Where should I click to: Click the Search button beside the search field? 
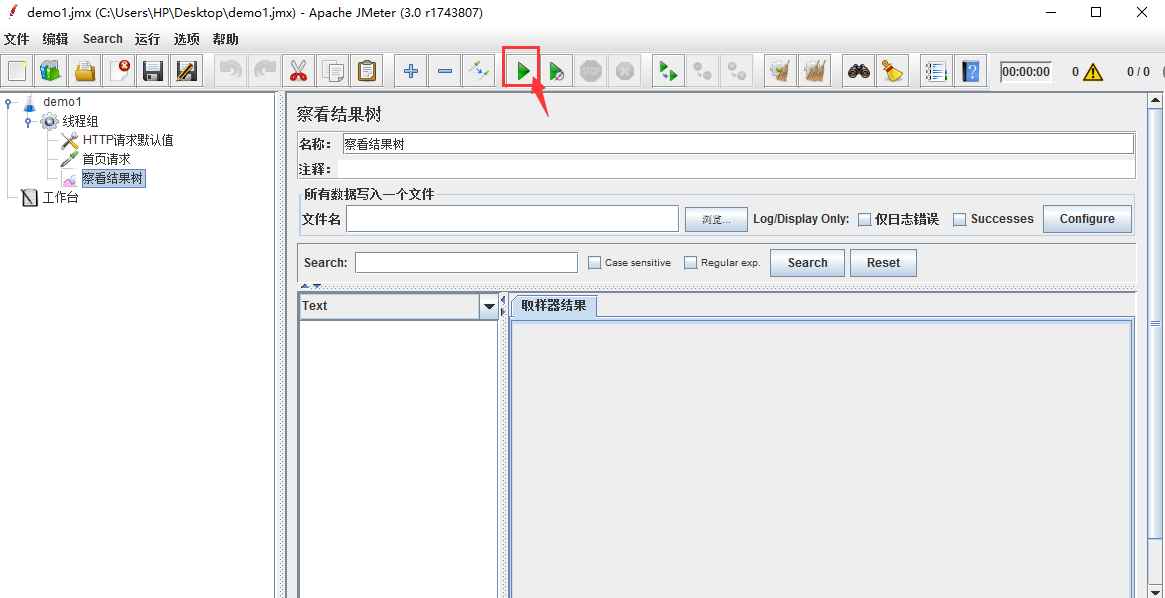point(808,263)
